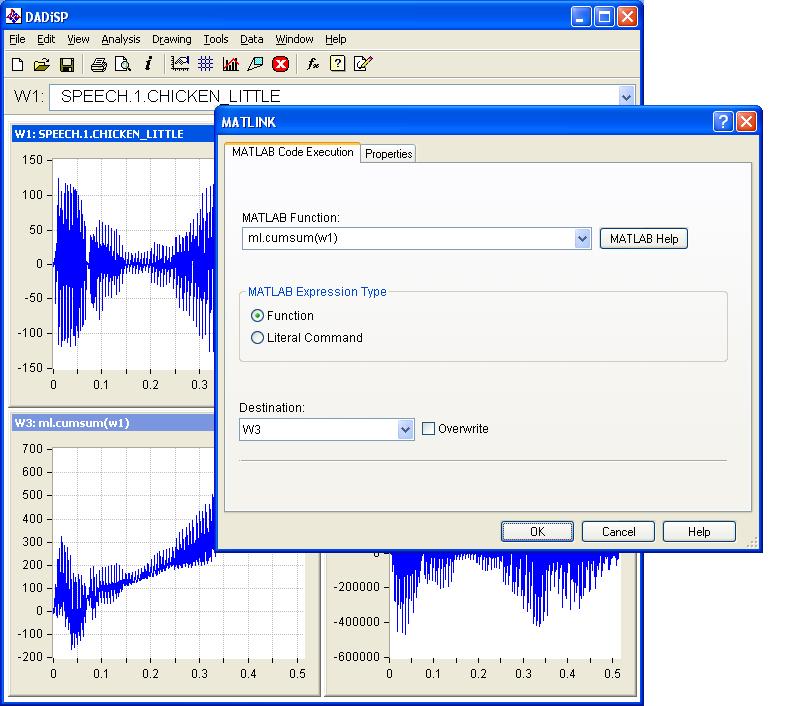Confirm with the OK button
The image size is (800, 706).
[x=537, y=532]
